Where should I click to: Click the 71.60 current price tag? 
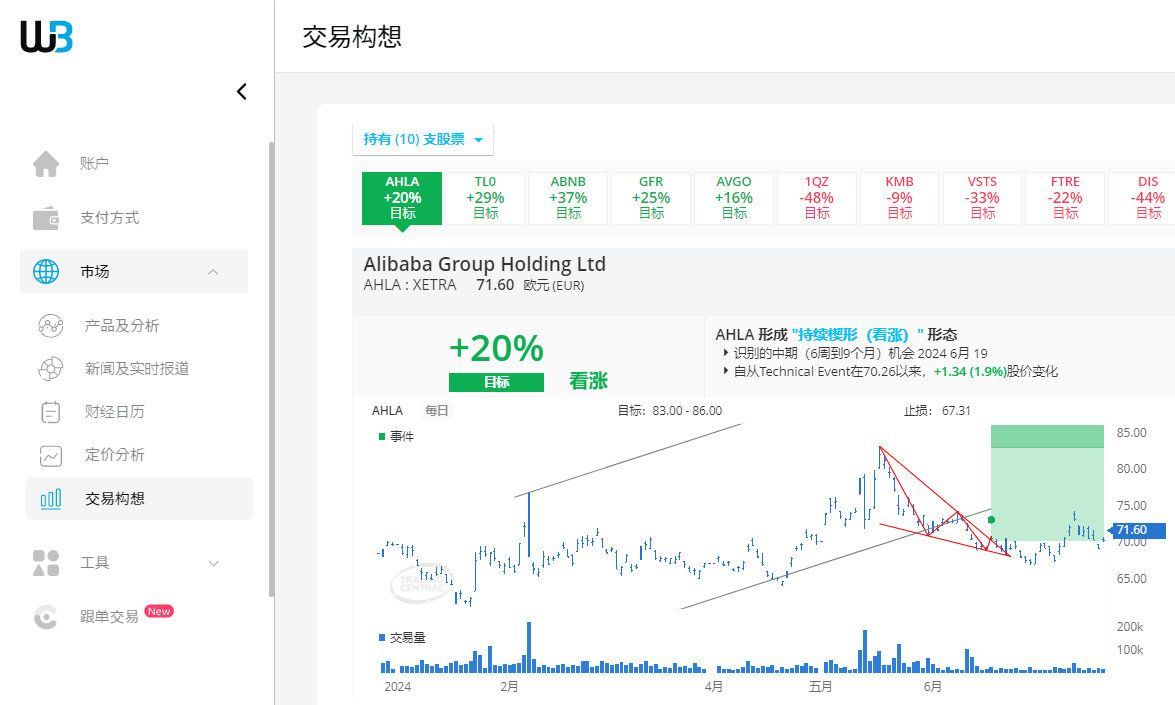1138,530
